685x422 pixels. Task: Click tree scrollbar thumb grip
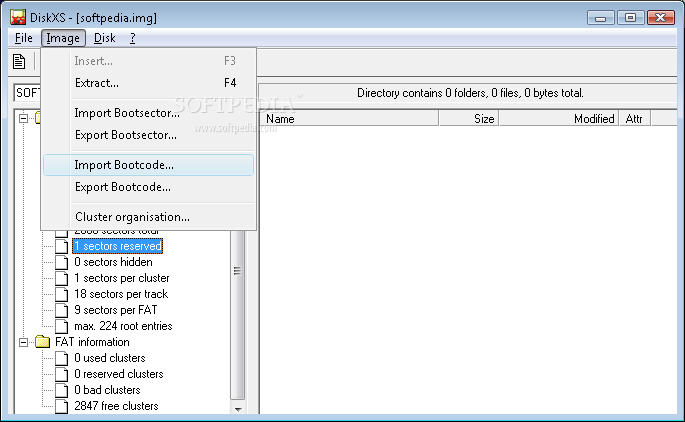(237, 271)
